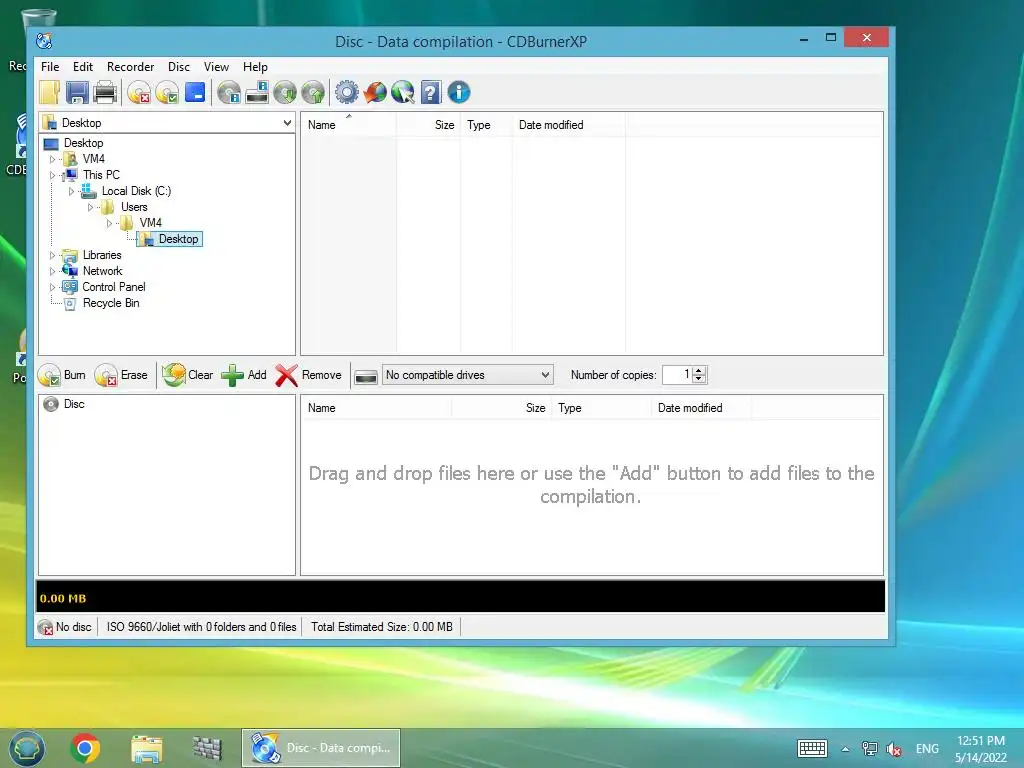Click the No disc status bar icon
This screenshot has height=768, width=1024.
[x=45, y=628]
